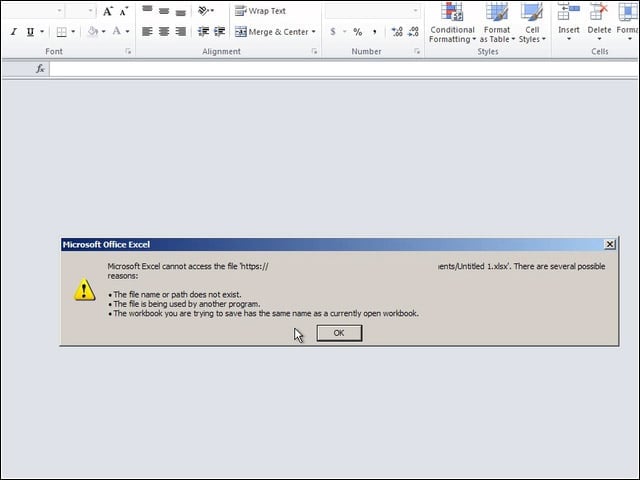Image resolution: width=640 pixels, height=480 pixels.
Task: Open Number dialog launcher
Action: tap(417, 51)
